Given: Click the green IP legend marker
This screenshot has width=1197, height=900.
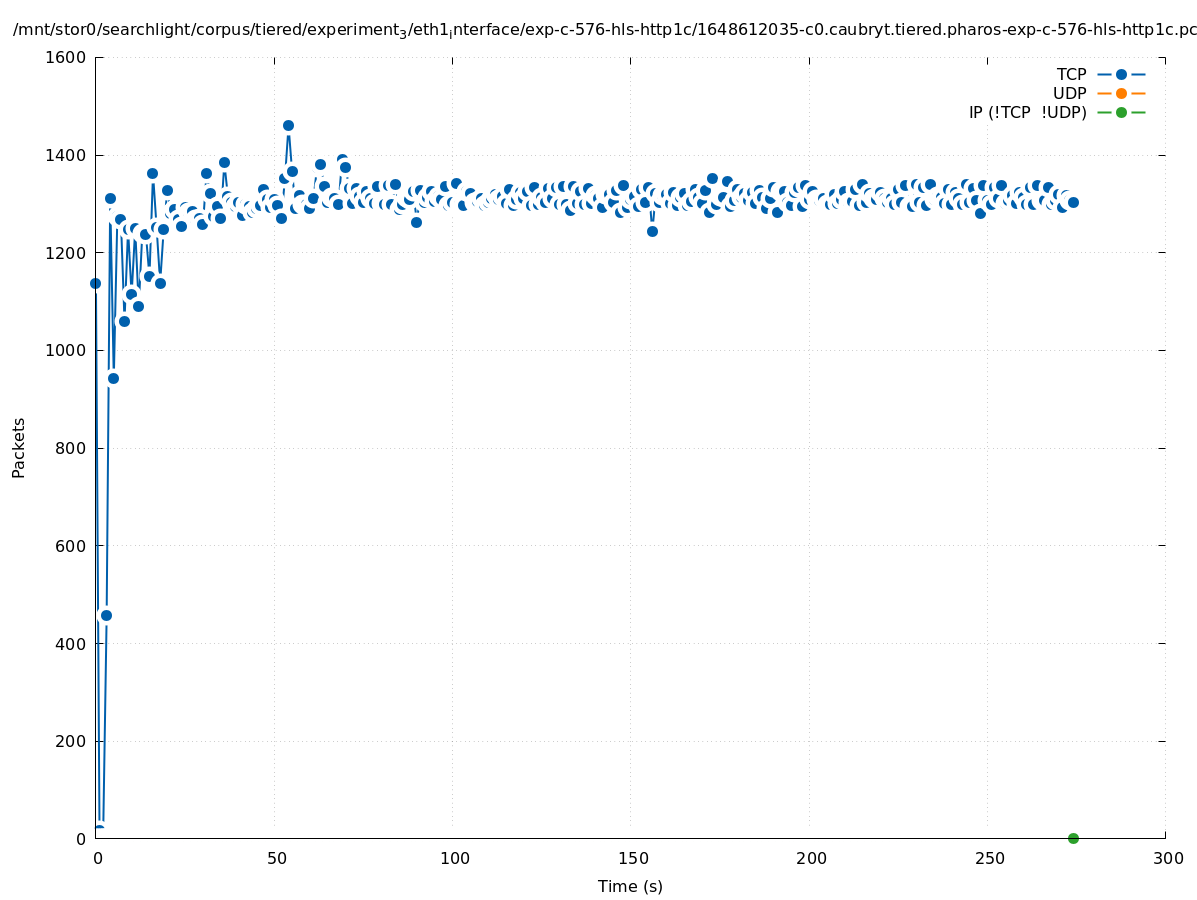Looking at the screenshot, I should click(x=1121, y=112).
